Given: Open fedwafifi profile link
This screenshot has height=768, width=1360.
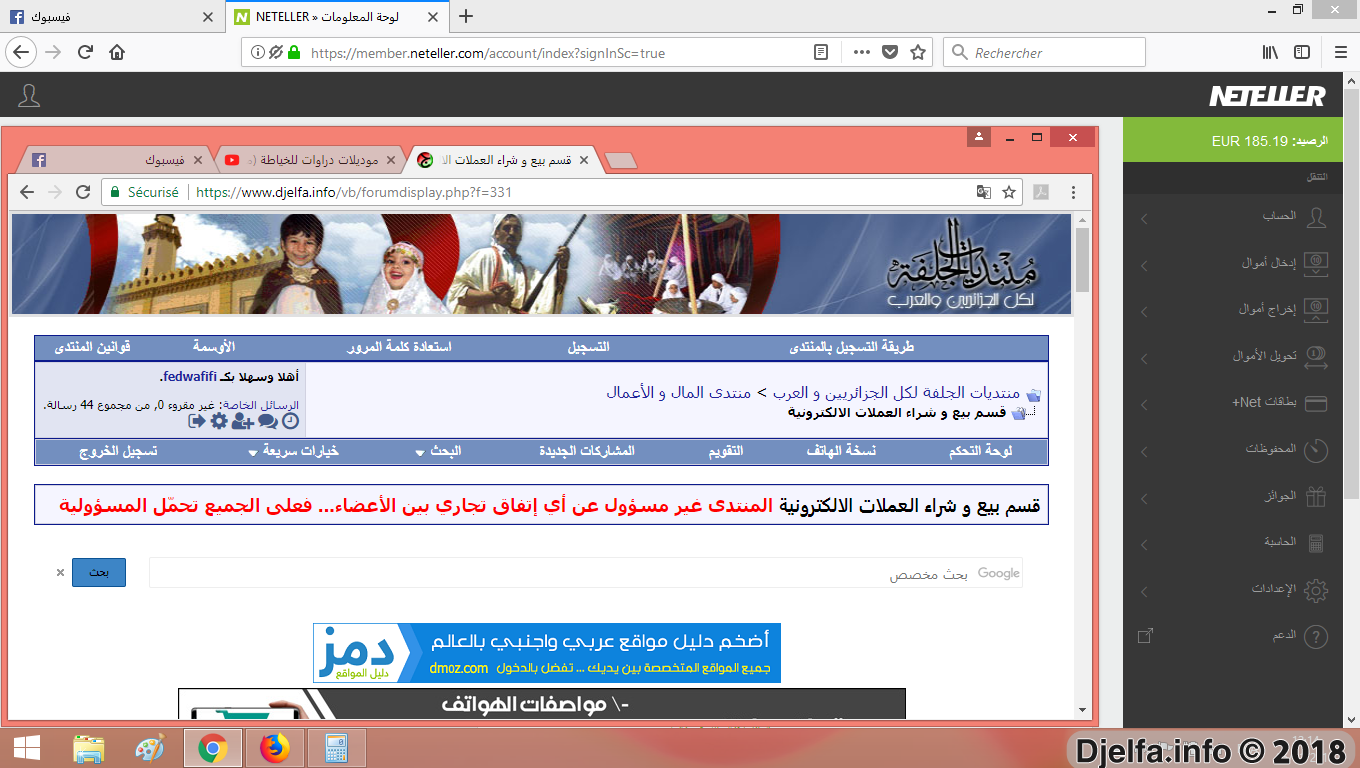Looking at the screenshot, I should coord(188,378).
